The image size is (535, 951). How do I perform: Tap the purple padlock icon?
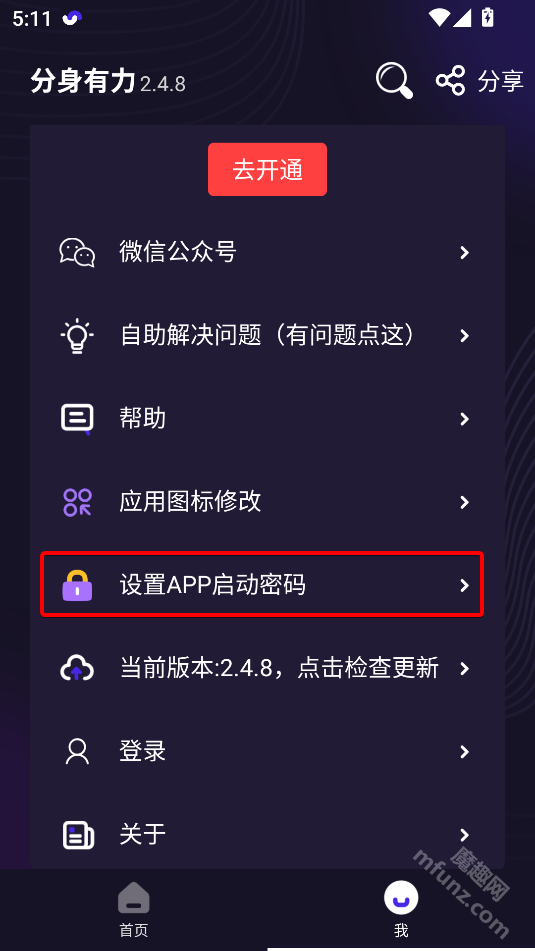click(x=77, y=585)
